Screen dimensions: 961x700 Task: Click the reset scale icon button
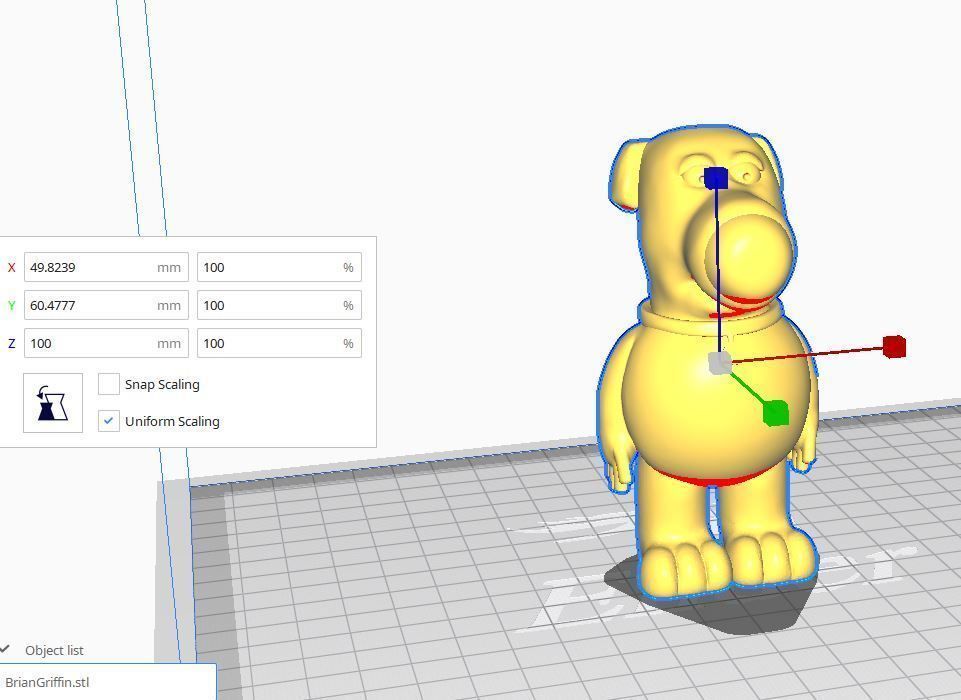pos(53,403)
